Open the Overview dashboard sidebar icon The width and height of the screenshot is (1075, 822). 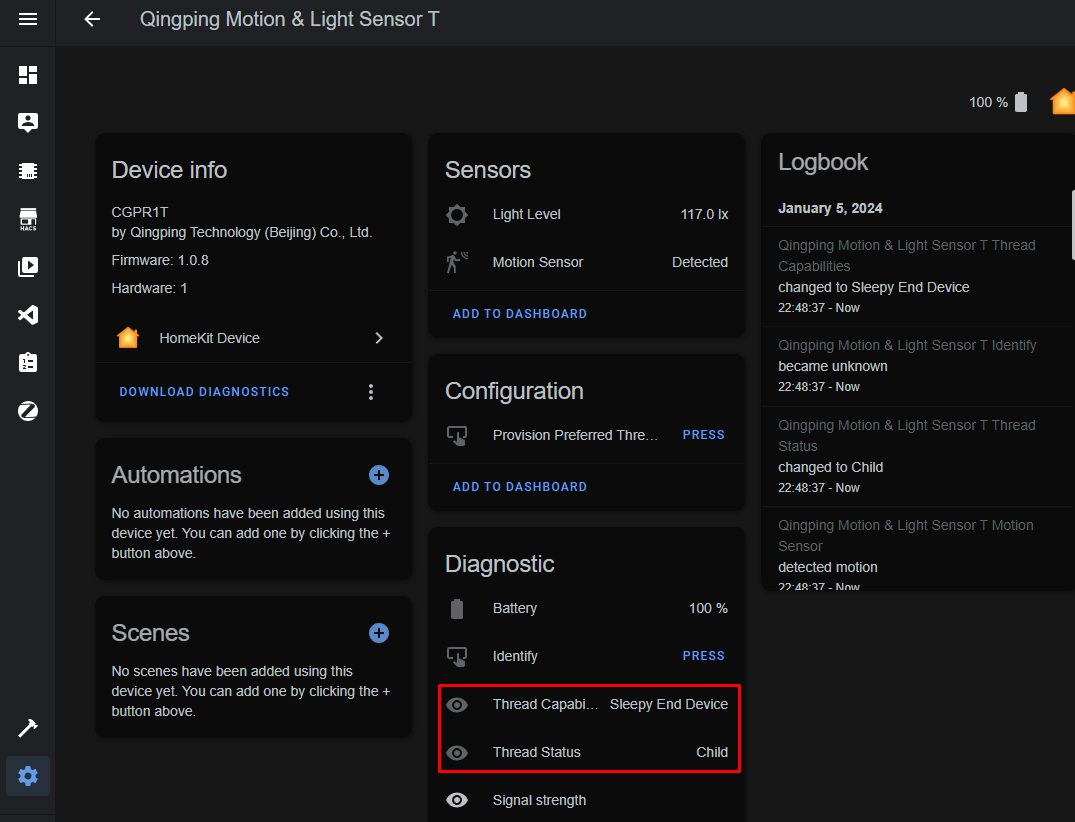(28, 75)
